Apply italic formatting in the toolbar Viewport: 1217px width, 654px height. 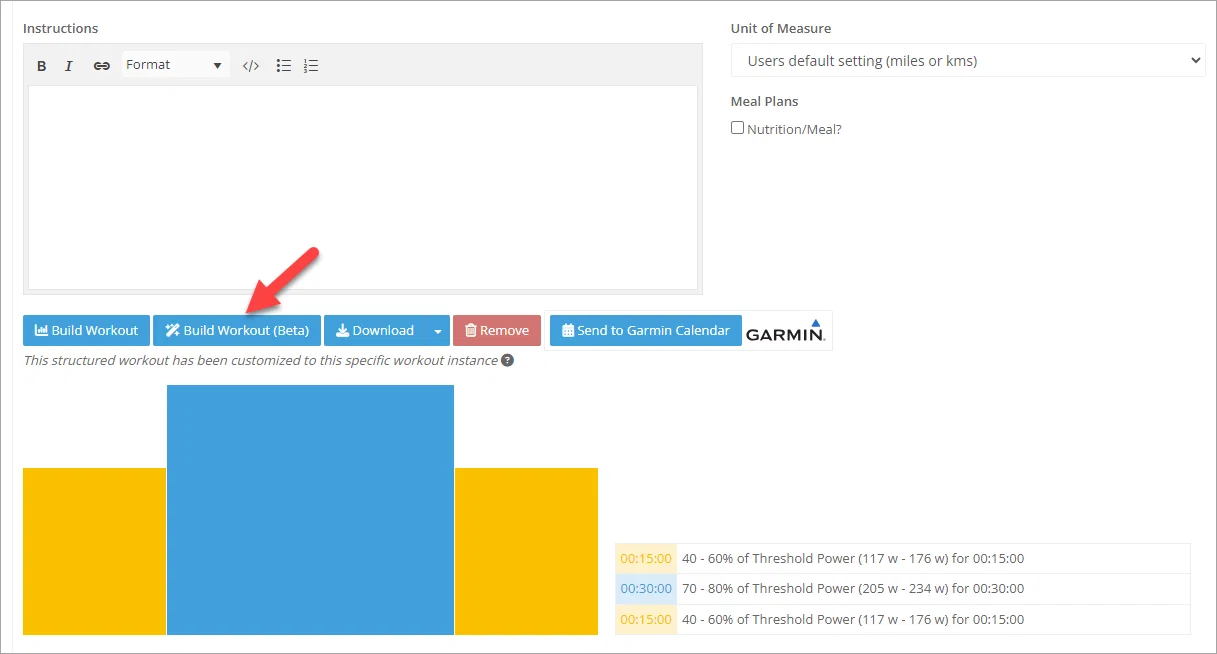pos(69,66)
